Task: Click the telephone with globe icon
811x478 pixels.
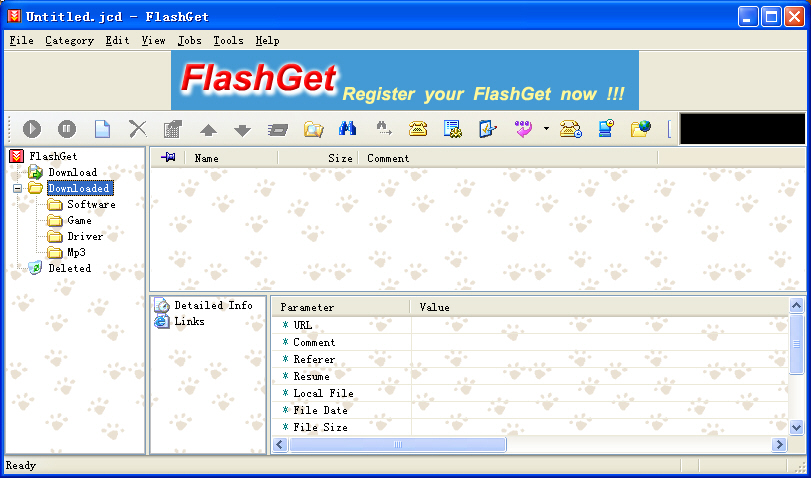Action: [570, 128]
